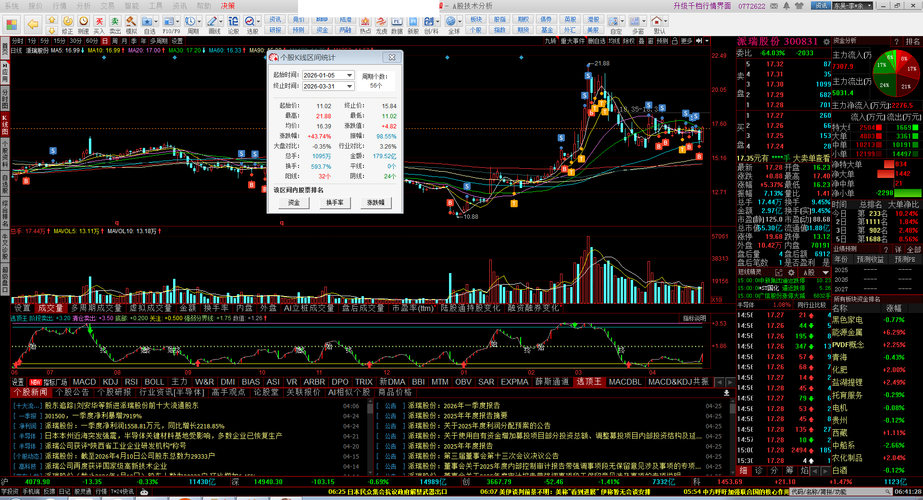This screenshot has width=923, height=500.
Task: Toggle 删自选 watchlist removal
Action: 597,41
